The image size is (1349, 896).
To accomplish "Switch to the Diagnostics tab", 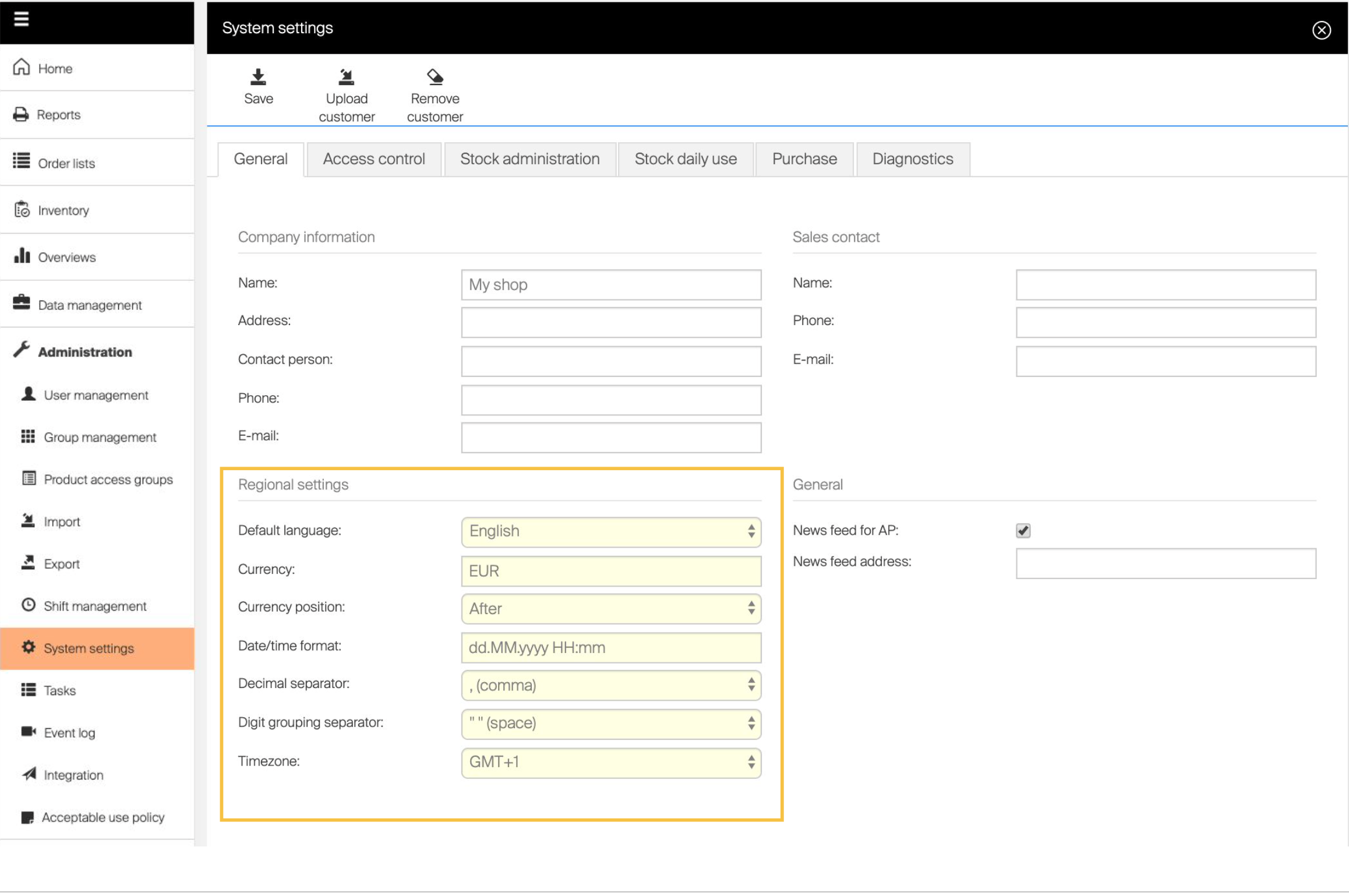I will 913,159.
